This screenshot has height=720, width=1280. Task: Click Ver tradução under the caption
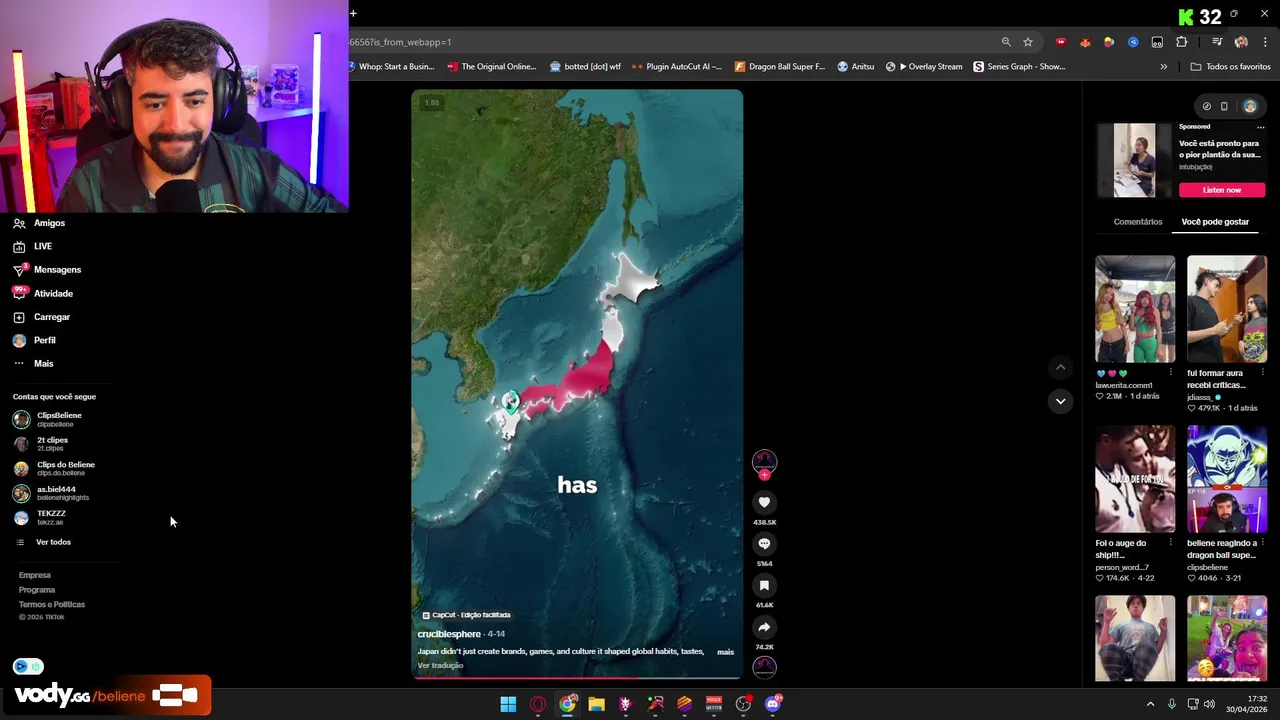[440, 665]
